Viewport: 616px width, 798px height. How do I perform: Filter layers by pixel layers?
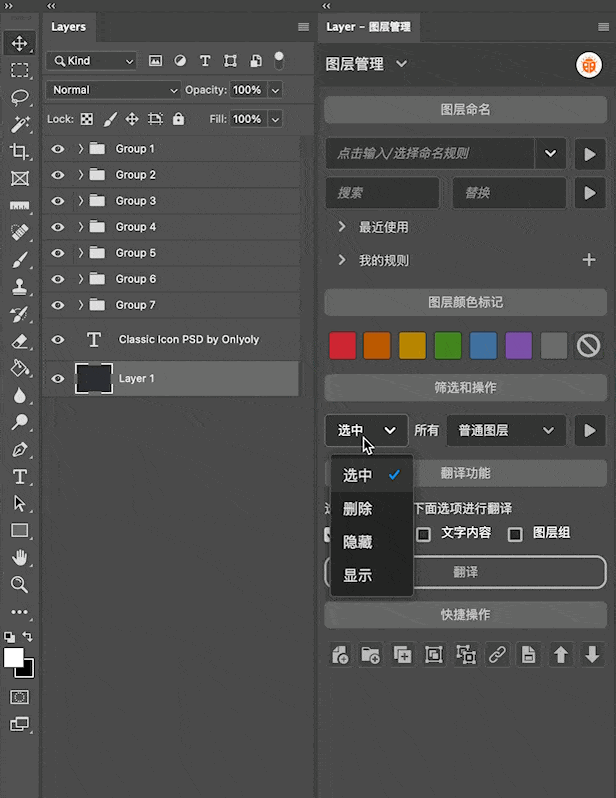coord(155,61)
